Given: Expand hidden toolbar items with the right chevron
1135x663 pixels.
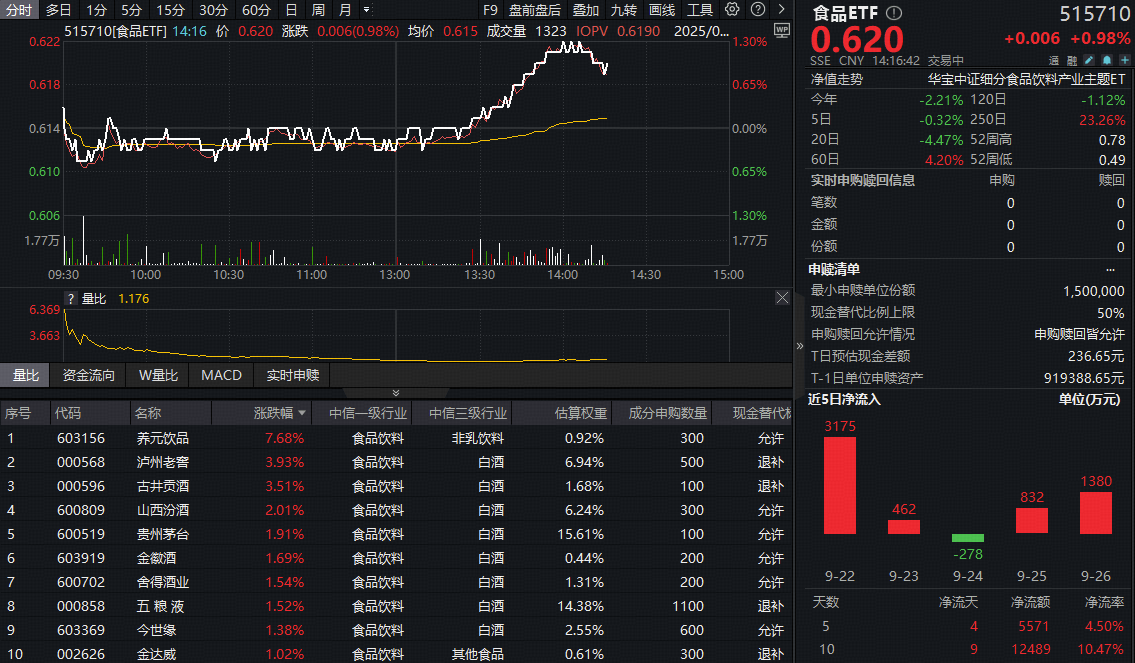Looking at the screenshot, I should (782, 9).
